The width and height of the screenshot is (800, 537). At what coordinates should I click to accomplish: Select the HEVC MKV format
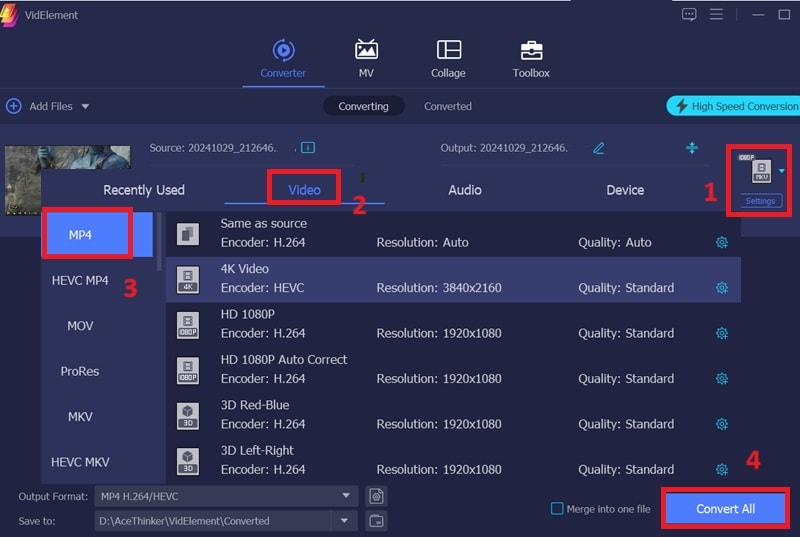pyautogui.click(x=80, y=462)
